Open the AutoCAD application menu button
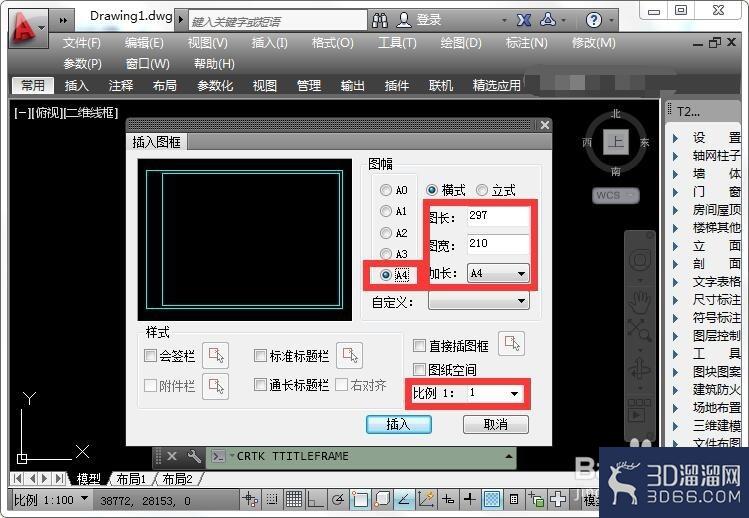The width and height of the screenshot is (749, 518). coord(28,29)
